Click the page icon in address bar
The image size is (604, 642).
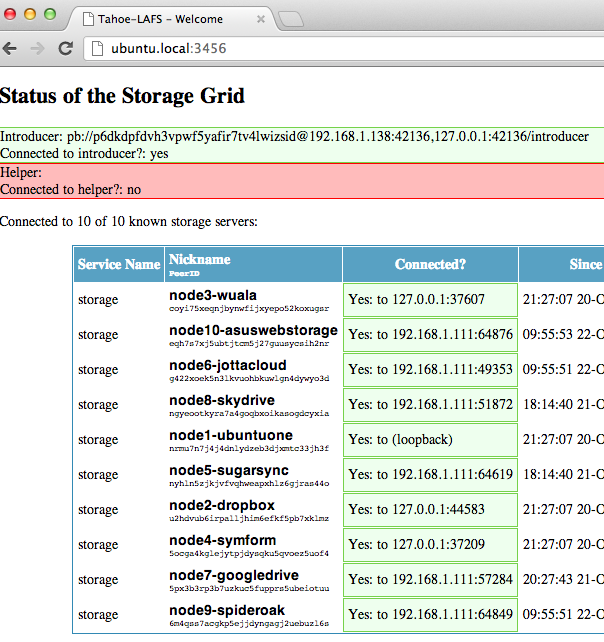[x=97, y=48]
